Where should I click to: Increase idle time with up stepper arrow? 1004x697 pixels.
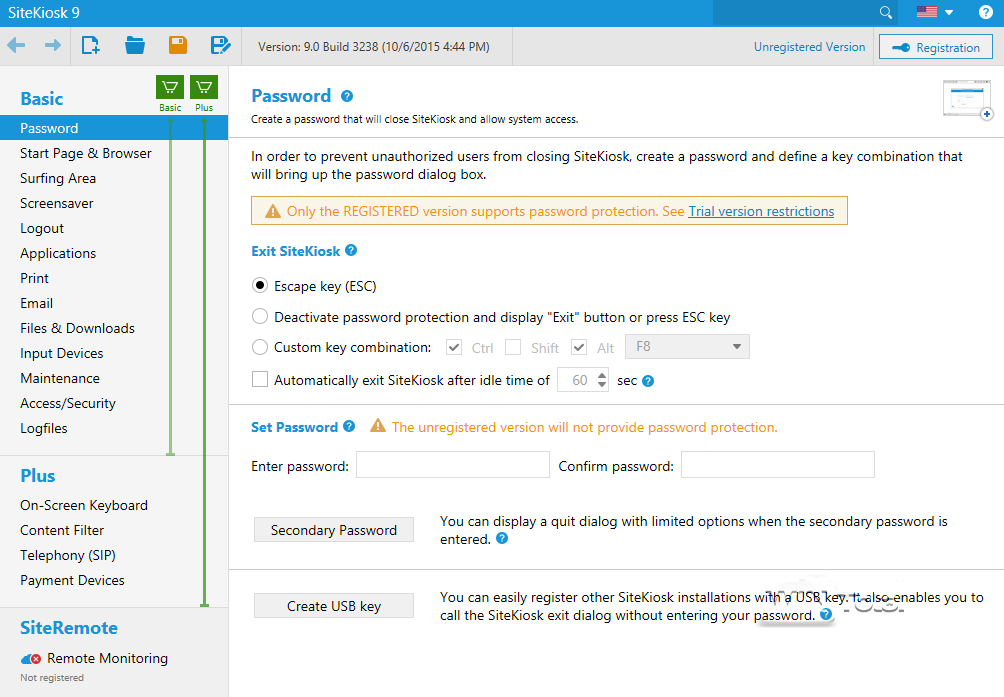point(602,375)
